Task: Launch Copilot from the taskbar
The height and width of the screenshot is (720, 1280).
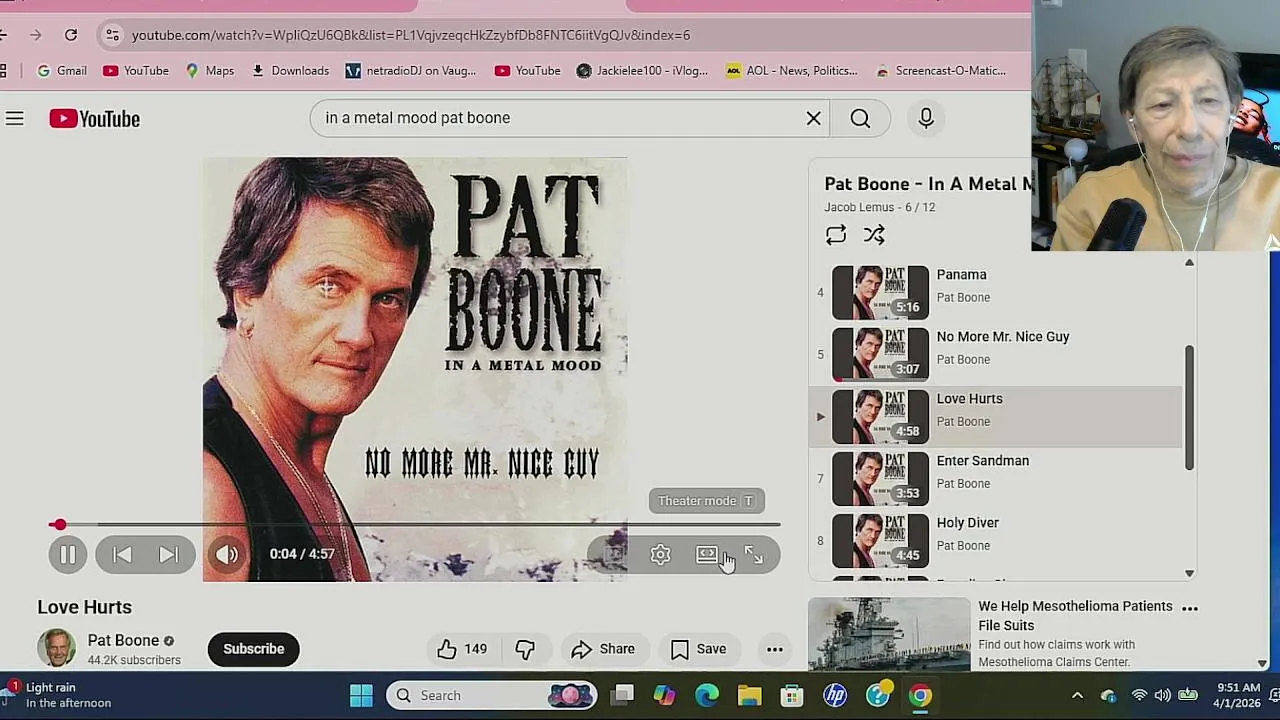Action: [x=665, y=695]
